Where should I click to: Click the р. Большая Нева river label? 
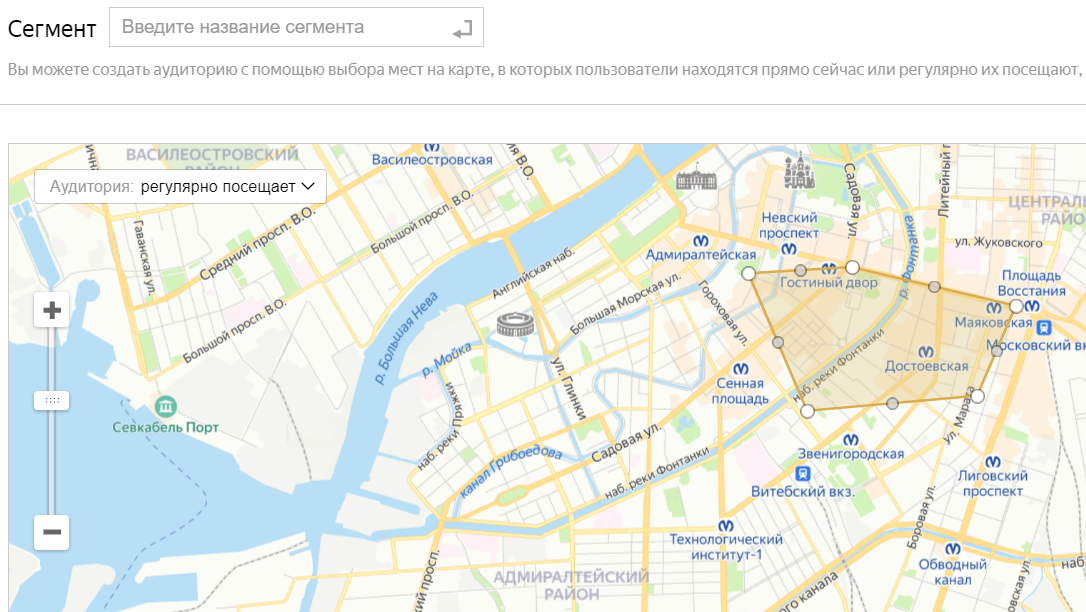click(406, 338)
